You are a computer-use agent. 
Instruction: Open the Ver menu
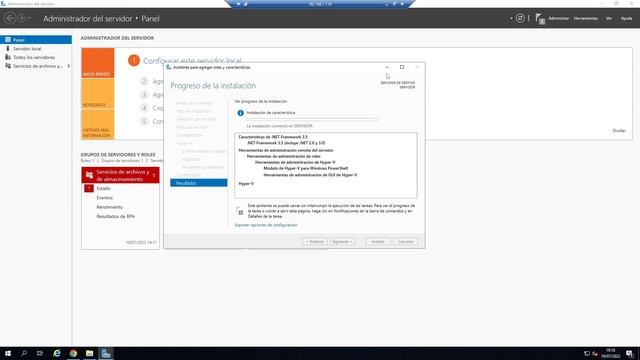pos(609,18)
